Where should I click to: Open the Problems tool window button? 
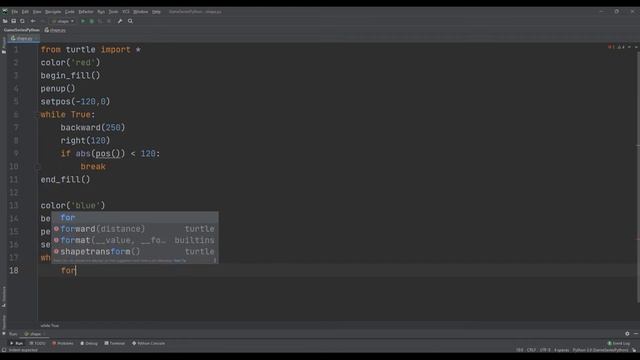[x=63, y=343]
